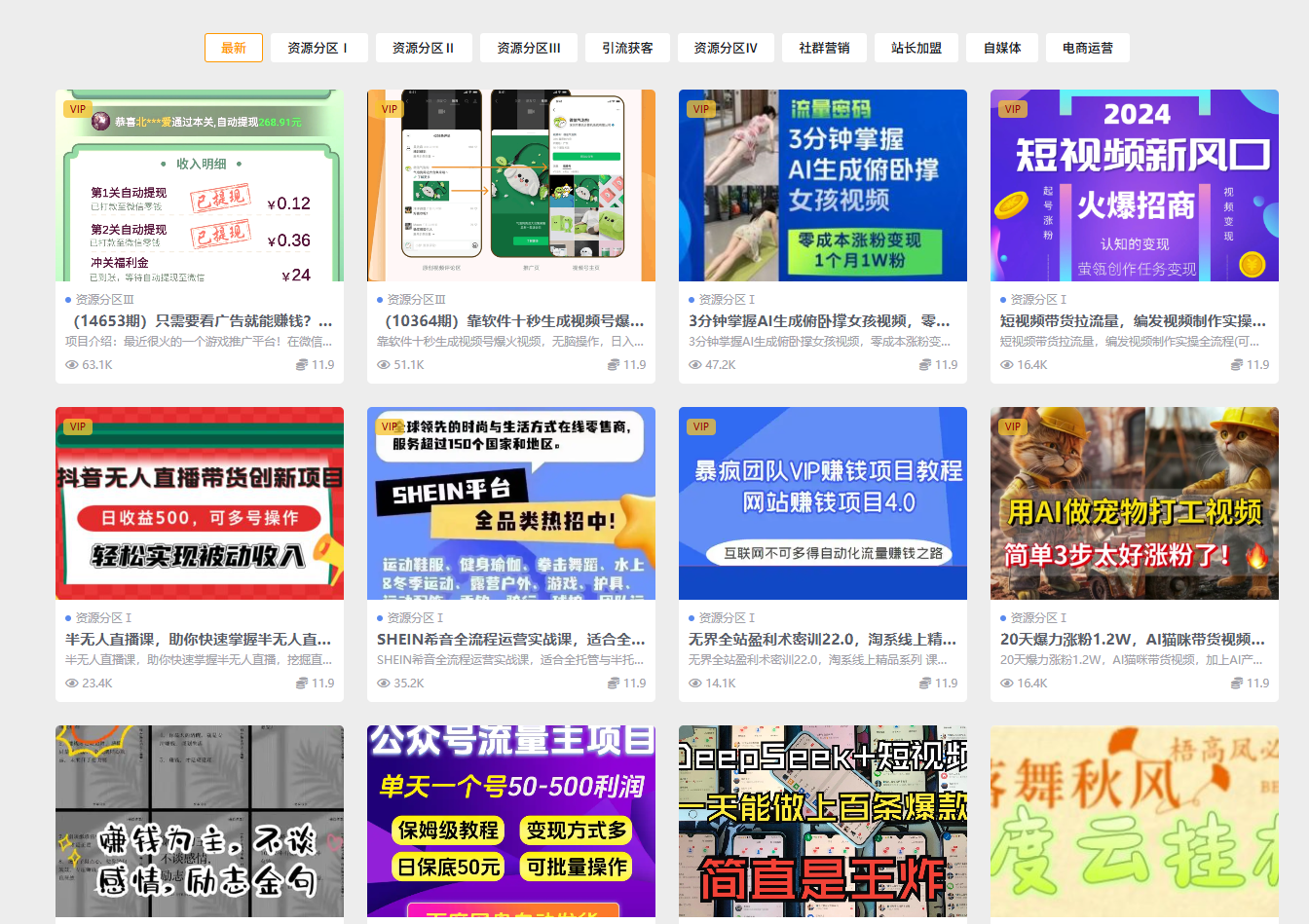Open the 资源分区IV tab
The image size is (1309, 924).
coord(726,48)
